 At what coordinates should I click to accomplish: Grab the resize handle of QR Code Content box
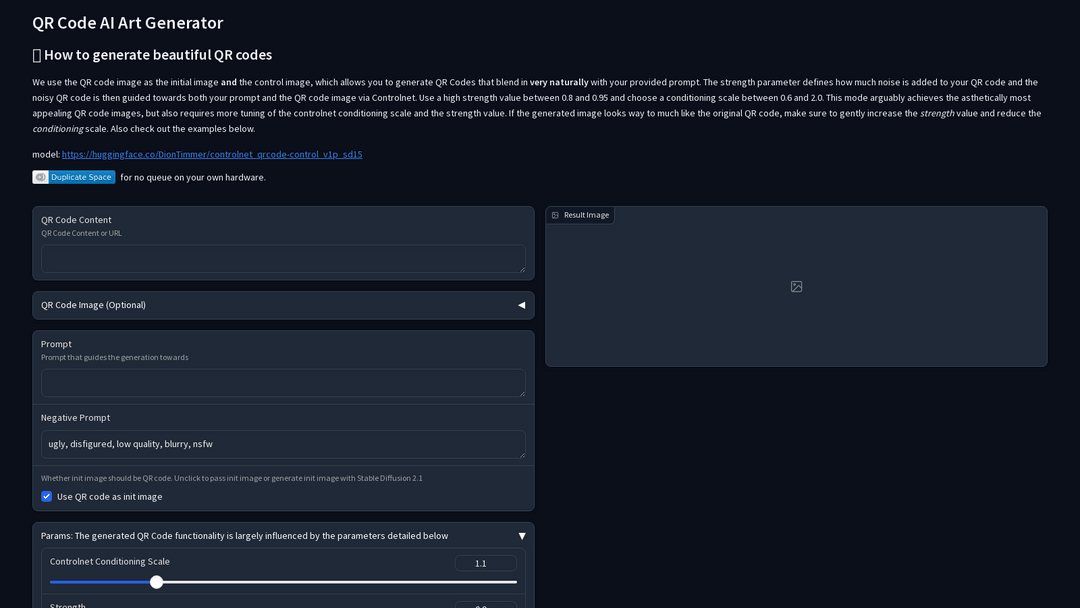[x=521, y=268]
